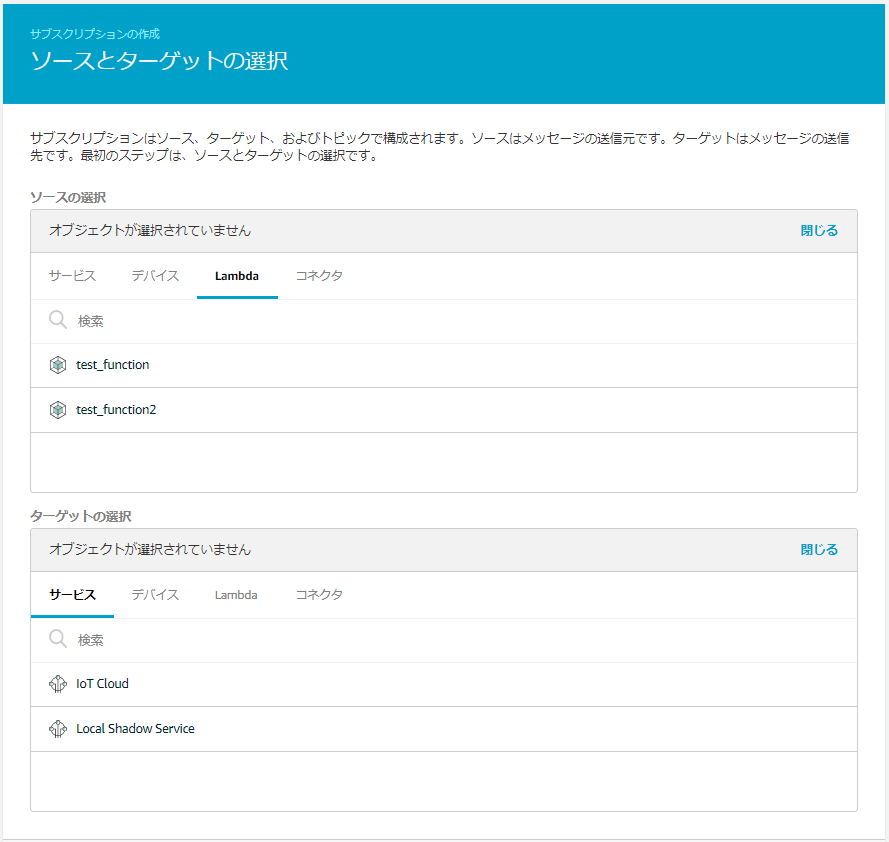Open the デバイス tab in source selection

point(155,276)
